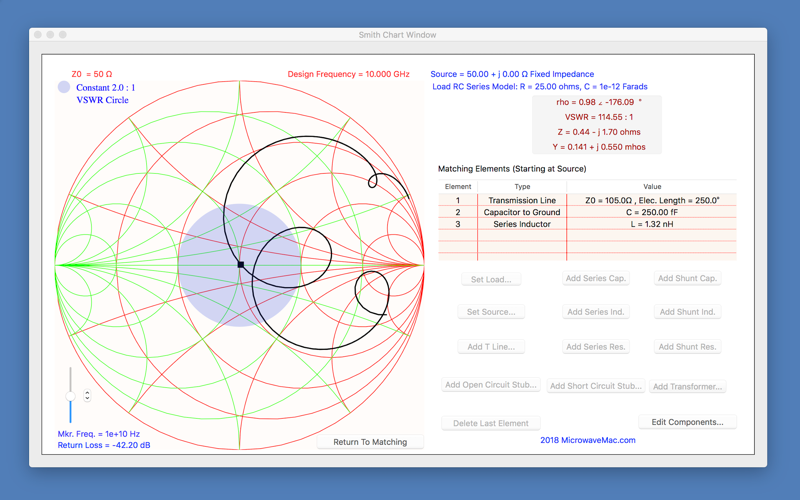Select the Series Inductor element row
The width and height of the screenshot is (800, 500).
(587, 224)
